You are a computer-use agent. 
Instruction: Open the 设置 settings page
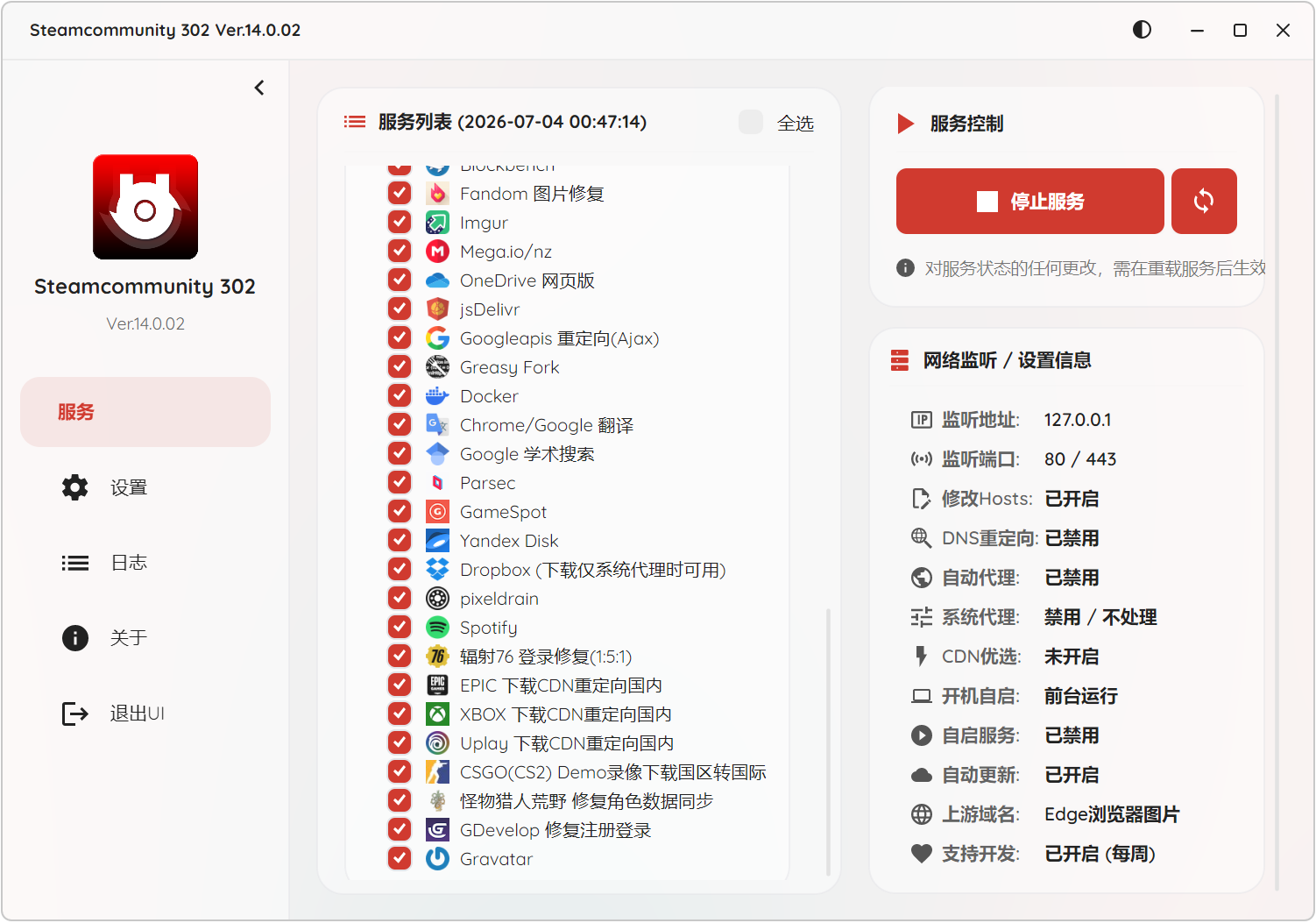[x=145, y=487]
